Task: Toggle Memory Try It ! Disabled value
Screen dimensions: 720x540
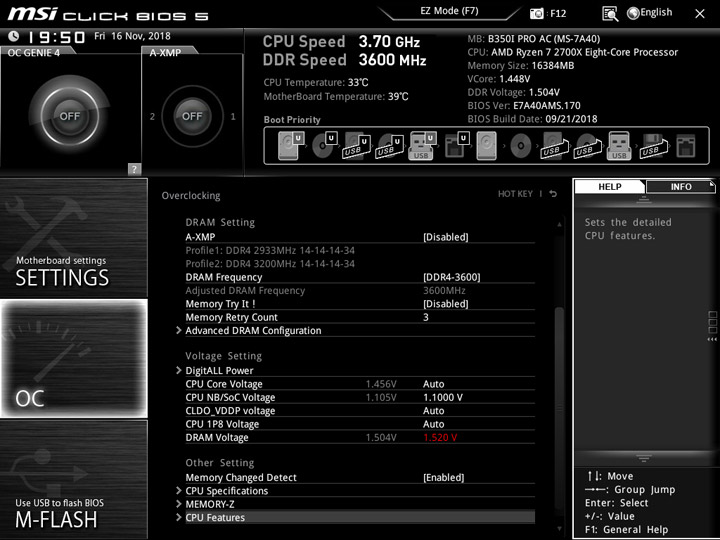Action: 445,304
